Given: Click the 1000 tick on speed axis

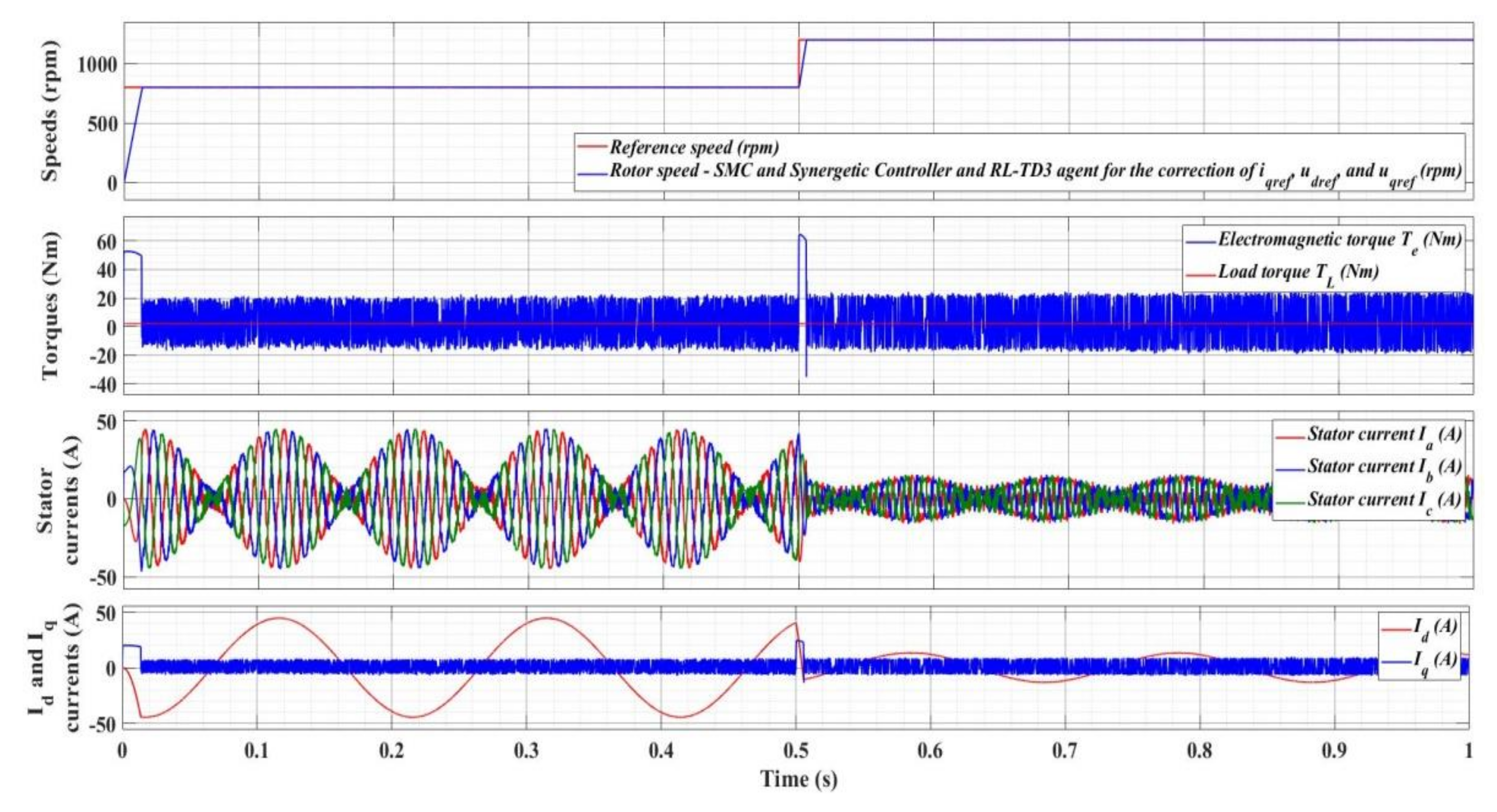Looking at the screenshot, I should click(97, 65).
